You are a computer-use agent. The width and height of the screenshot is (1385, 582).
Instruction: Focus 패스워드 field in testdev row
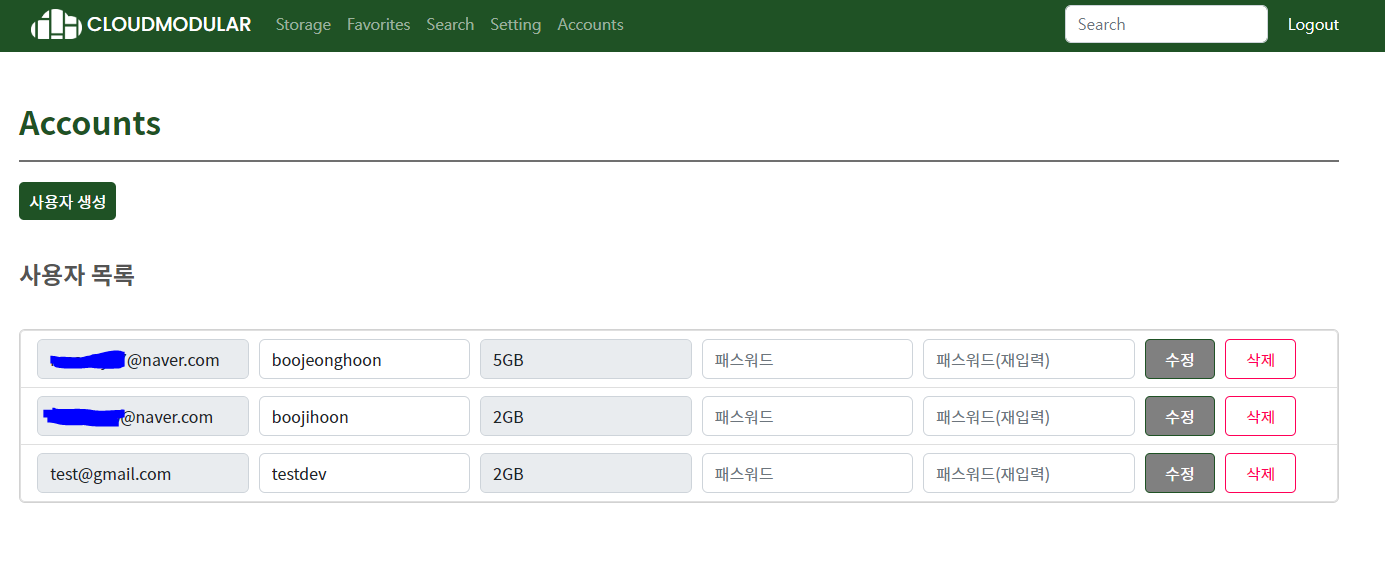(807, 473)
